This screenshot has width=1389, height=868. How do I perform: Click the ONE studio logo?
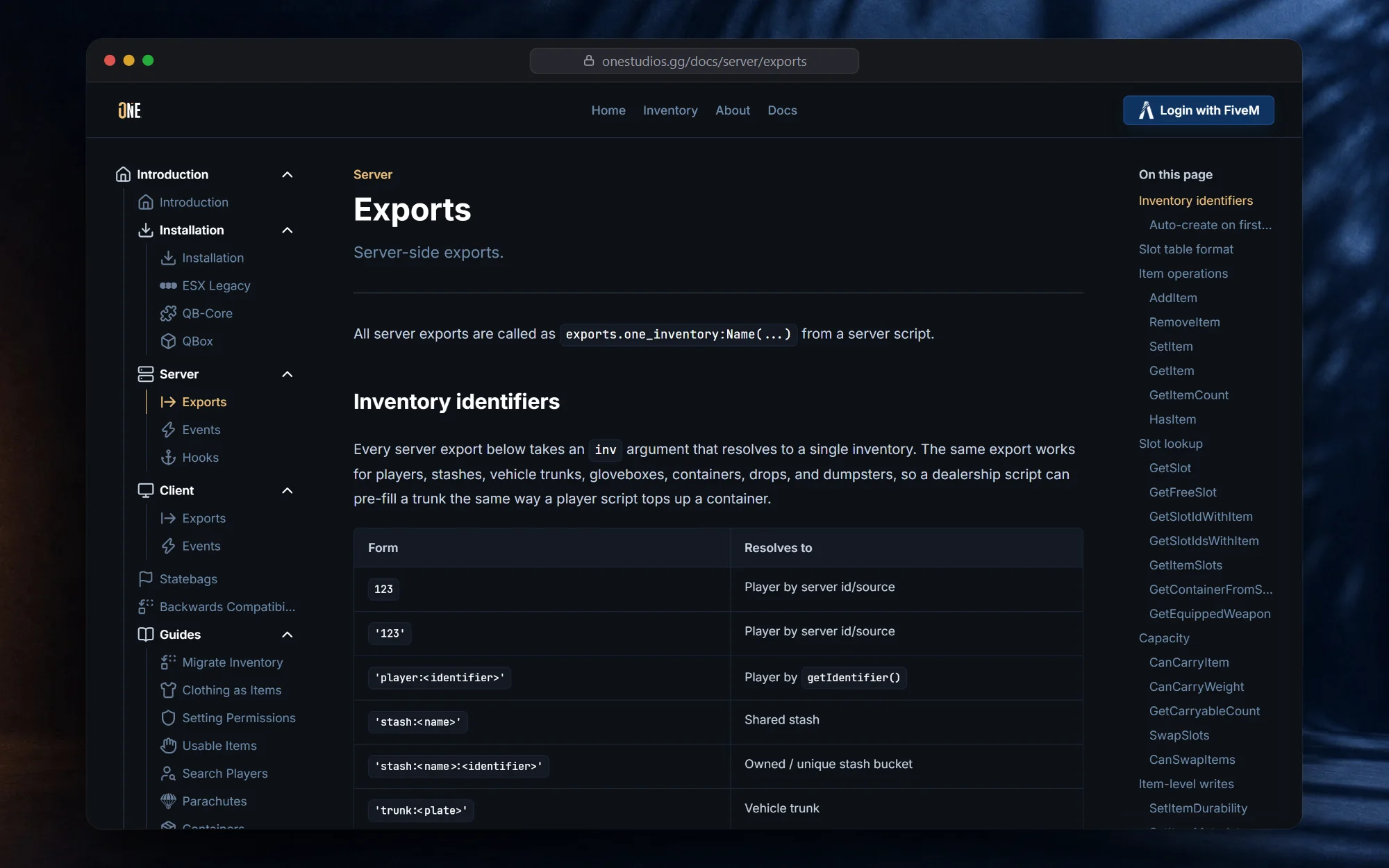[129, 110]
